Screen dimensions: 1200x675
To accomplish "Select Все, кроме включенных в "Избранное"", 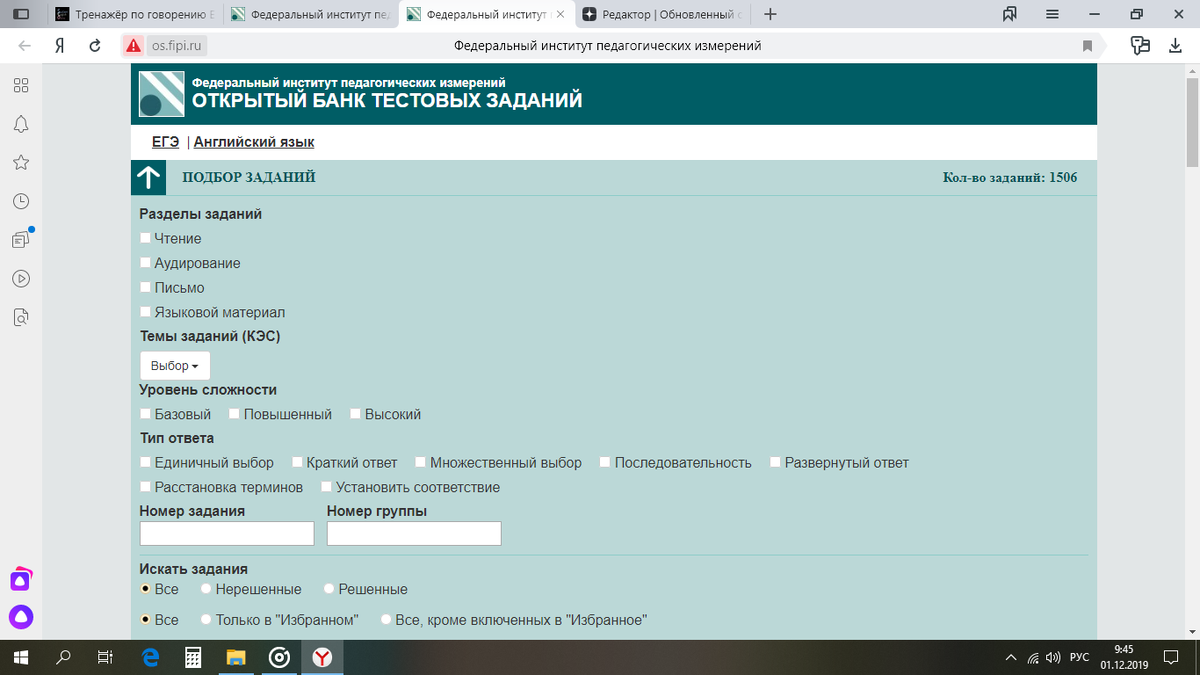I will [x=385, y=620].
